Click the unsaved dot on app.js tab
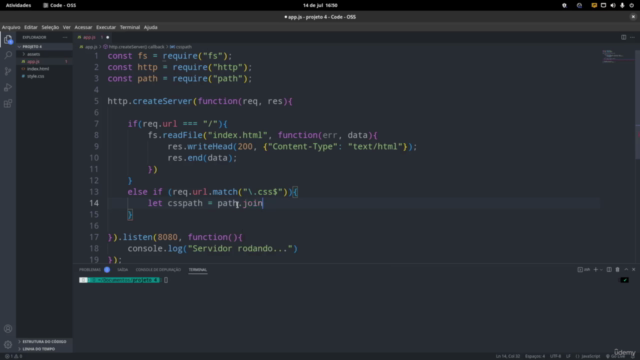The width and height of the screenshot is (640, 360). pyautogui.click(x=108, y=37)
